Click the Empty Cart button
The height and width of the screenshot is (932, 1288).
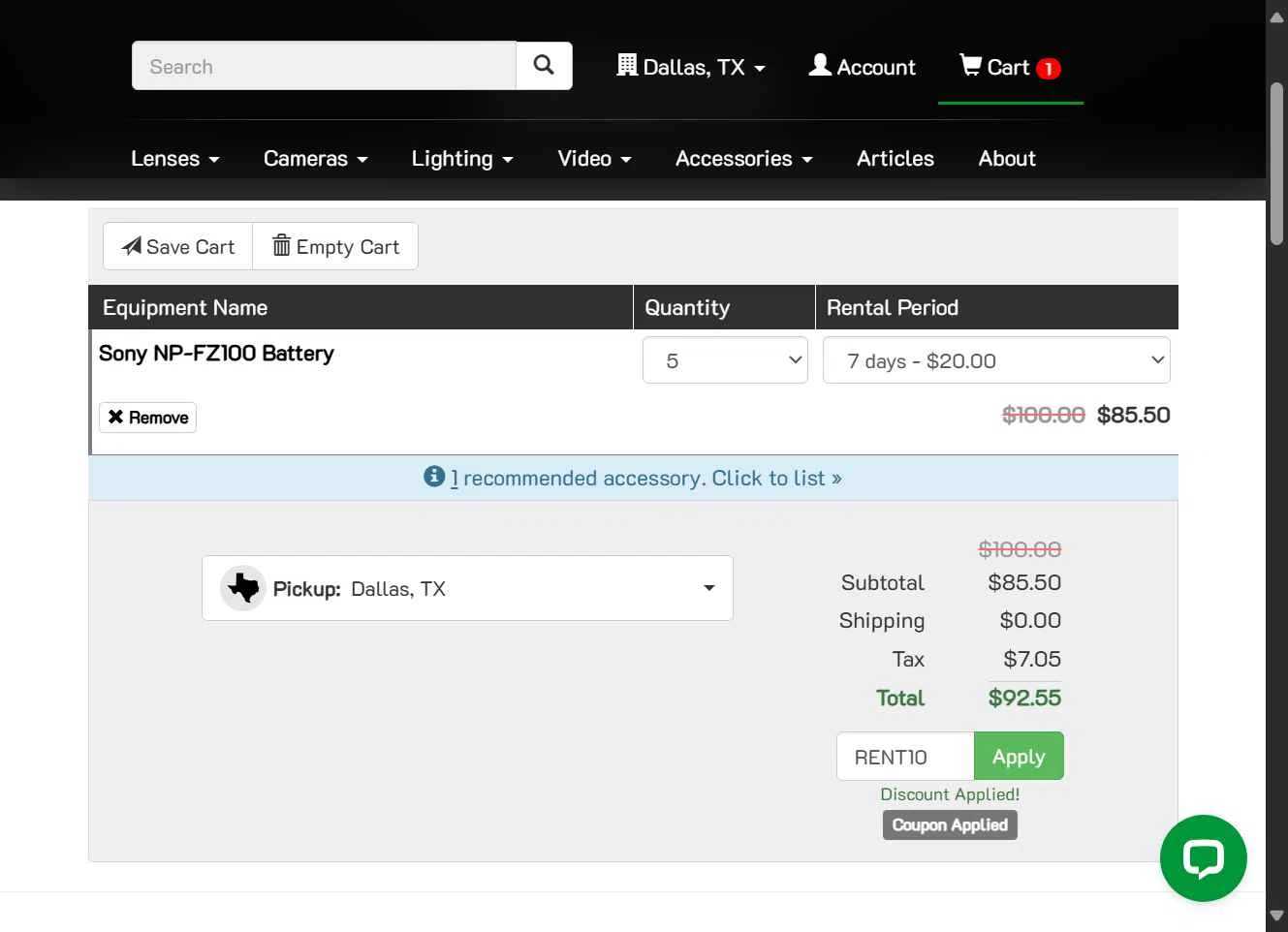click(335, 246)
